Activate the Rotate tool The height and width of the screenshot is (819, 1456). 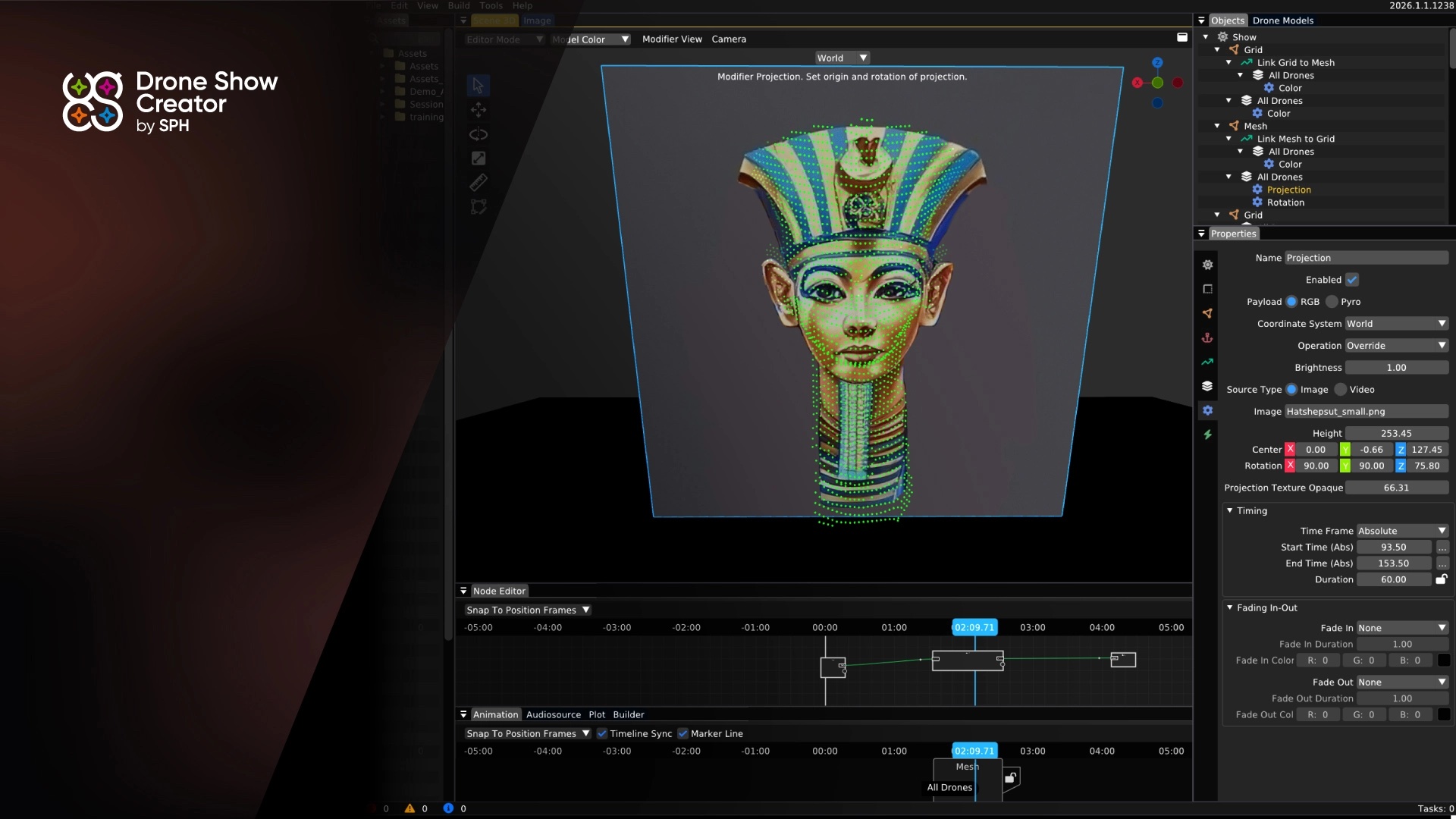479,134
